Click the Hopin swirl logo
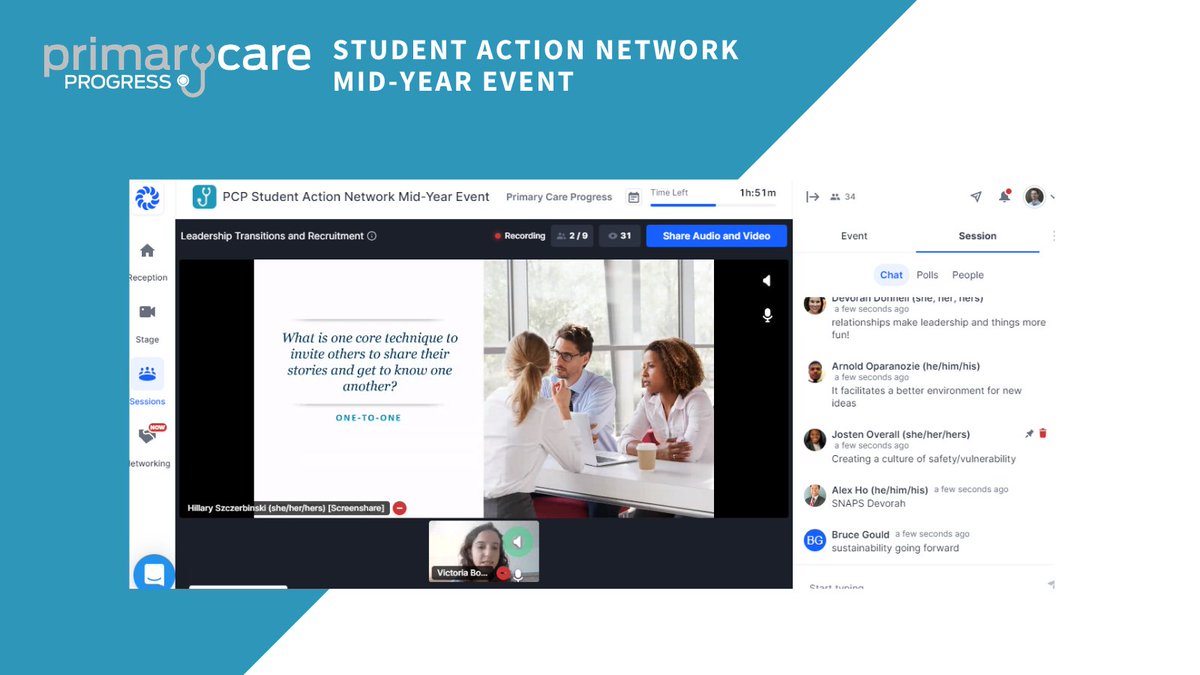The image size is (1200, 675). click(x=147, y=198)
